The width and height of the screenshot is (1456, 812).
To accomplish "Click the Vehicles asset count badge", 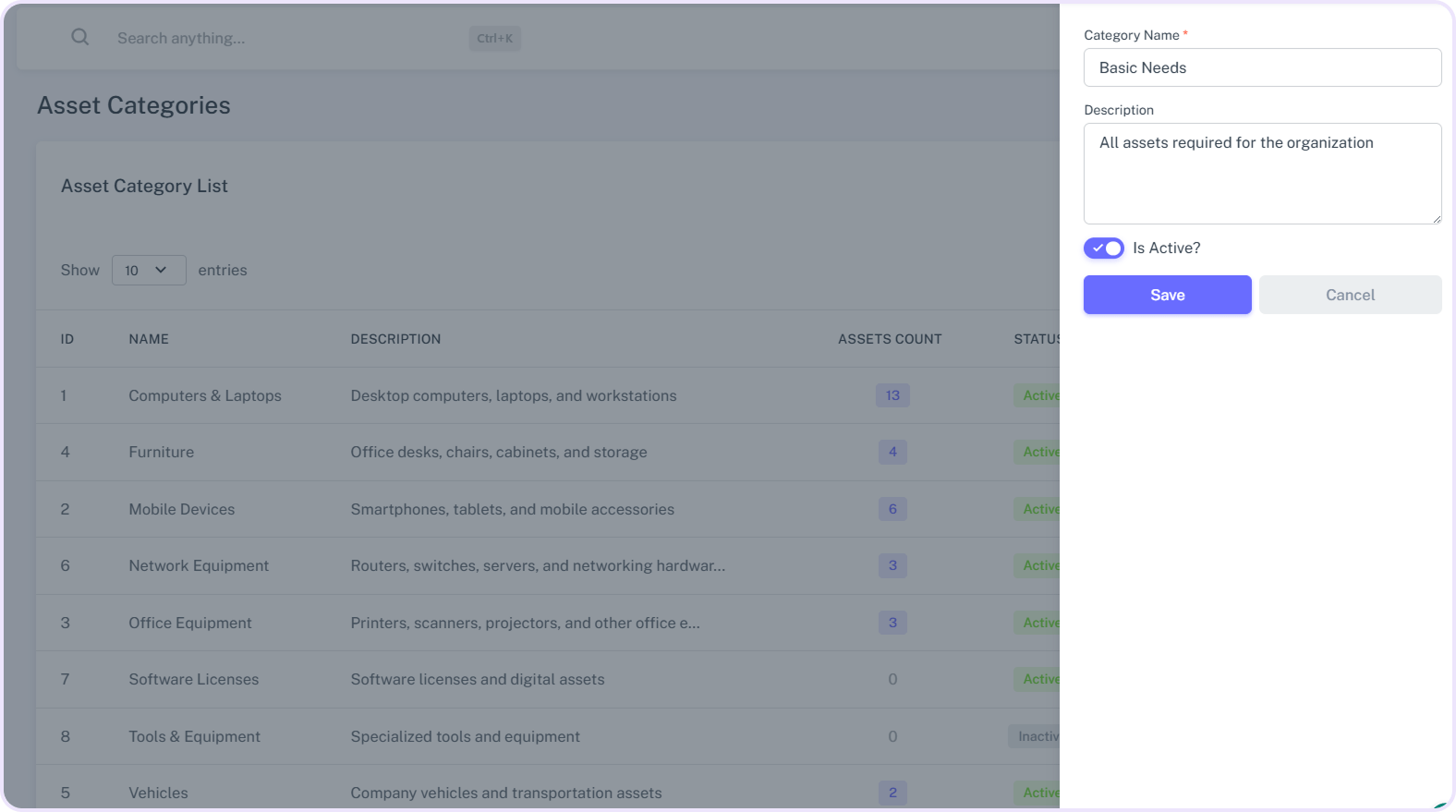I will [x=892, y=793].
